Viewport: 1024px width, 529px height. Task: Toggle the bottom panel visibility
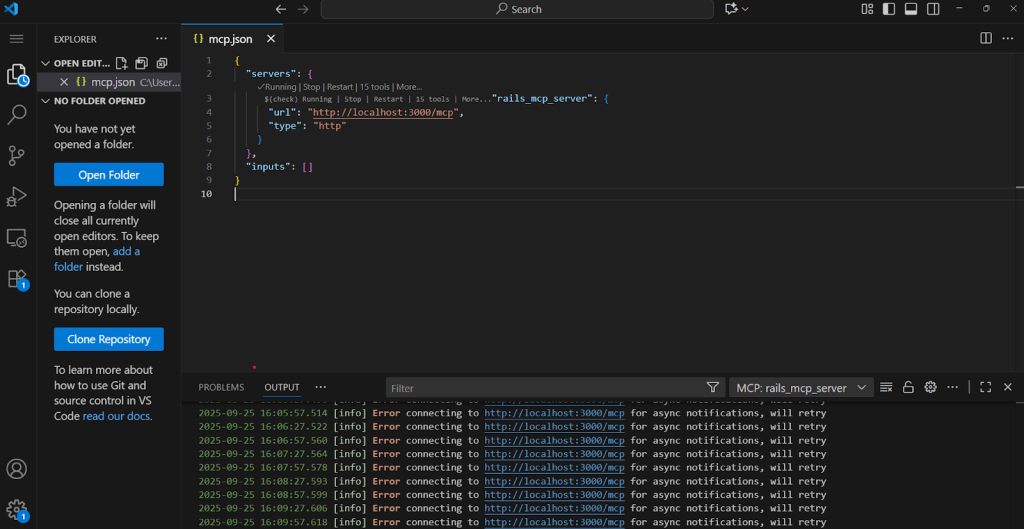tap(911, 9)
